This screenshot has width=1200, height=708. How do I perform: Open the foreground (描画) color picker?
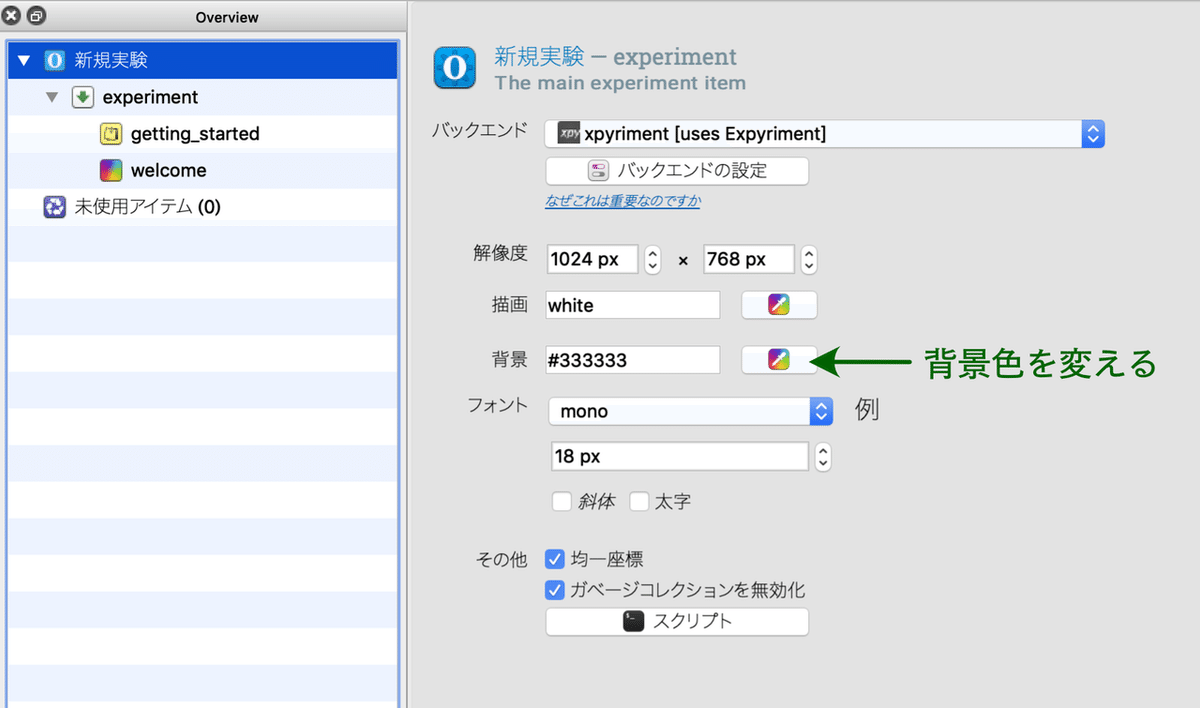pyautogui.click(x=779, y=306)
